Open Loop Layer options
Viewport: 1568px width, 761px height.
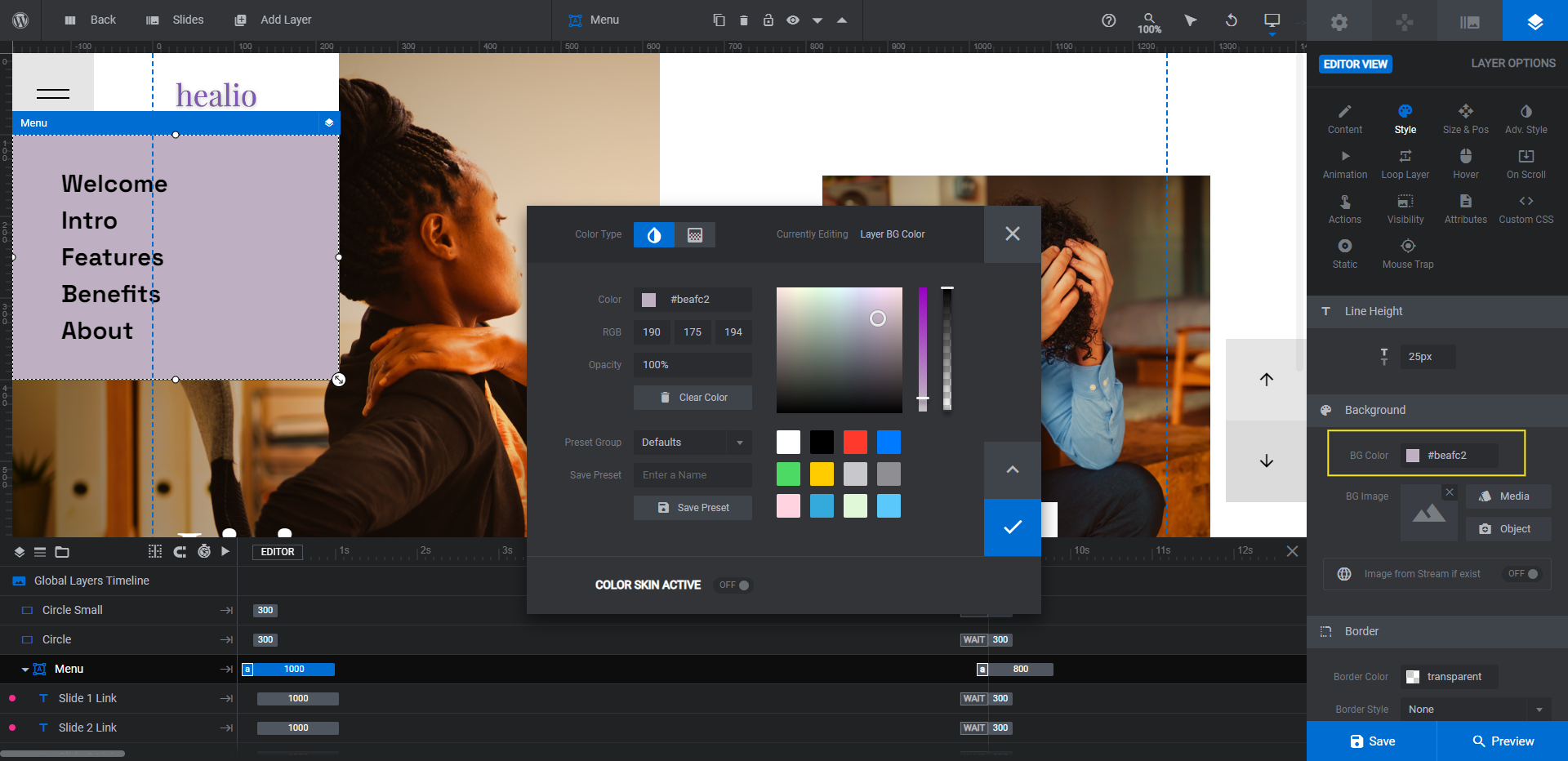click(1405, 164)
